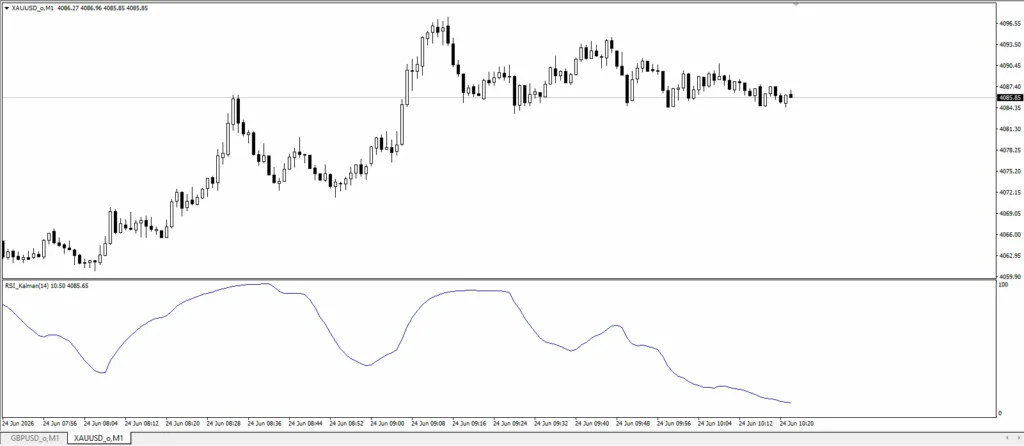Click price scale value 4069.05

tap(1010, 214)
